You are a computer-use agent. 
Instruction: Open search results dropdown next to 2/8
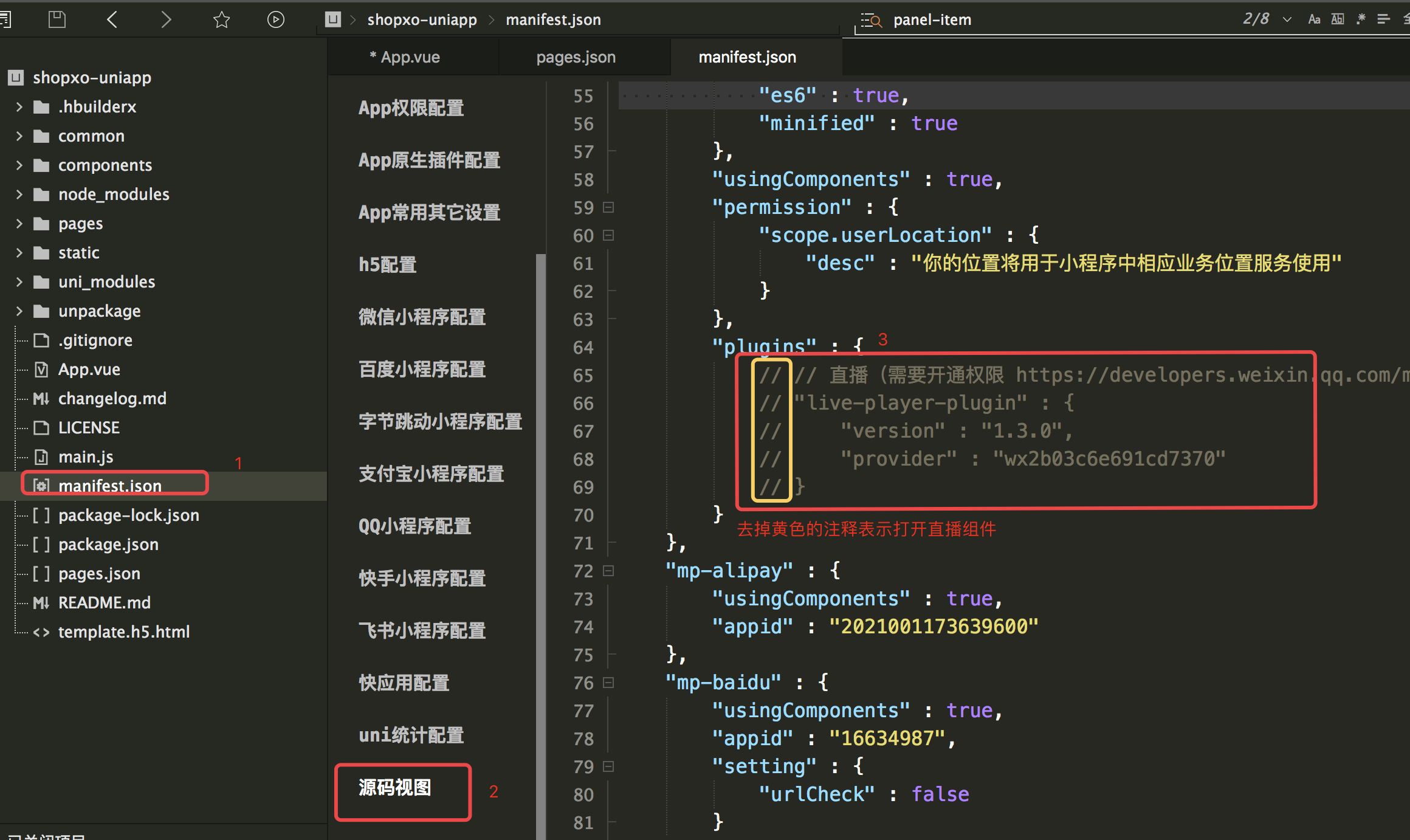pos(1287,19)
